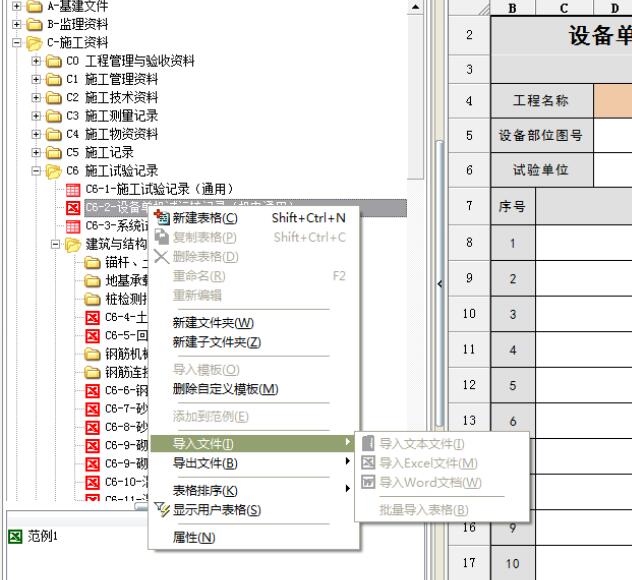The image size is (632, 580).
Task: Click the C6-1 table icon
Action: pos(73,189)
